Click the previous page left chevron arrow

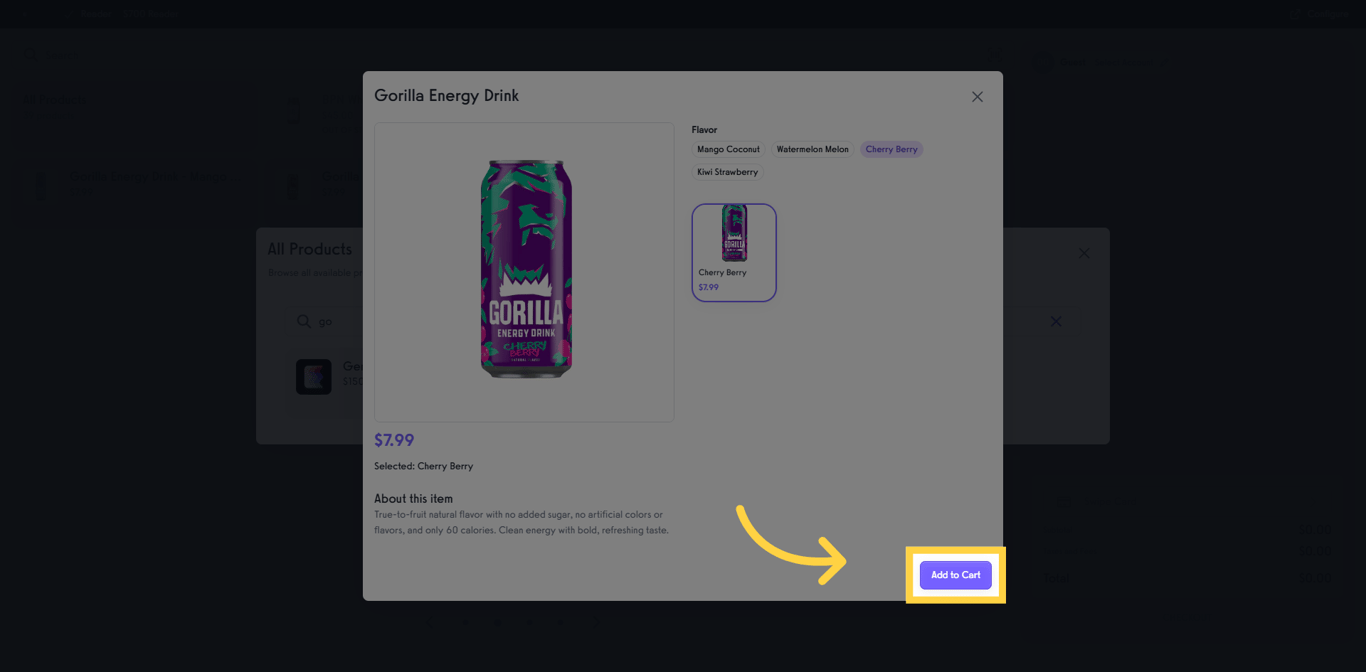(x=431, y=622)
